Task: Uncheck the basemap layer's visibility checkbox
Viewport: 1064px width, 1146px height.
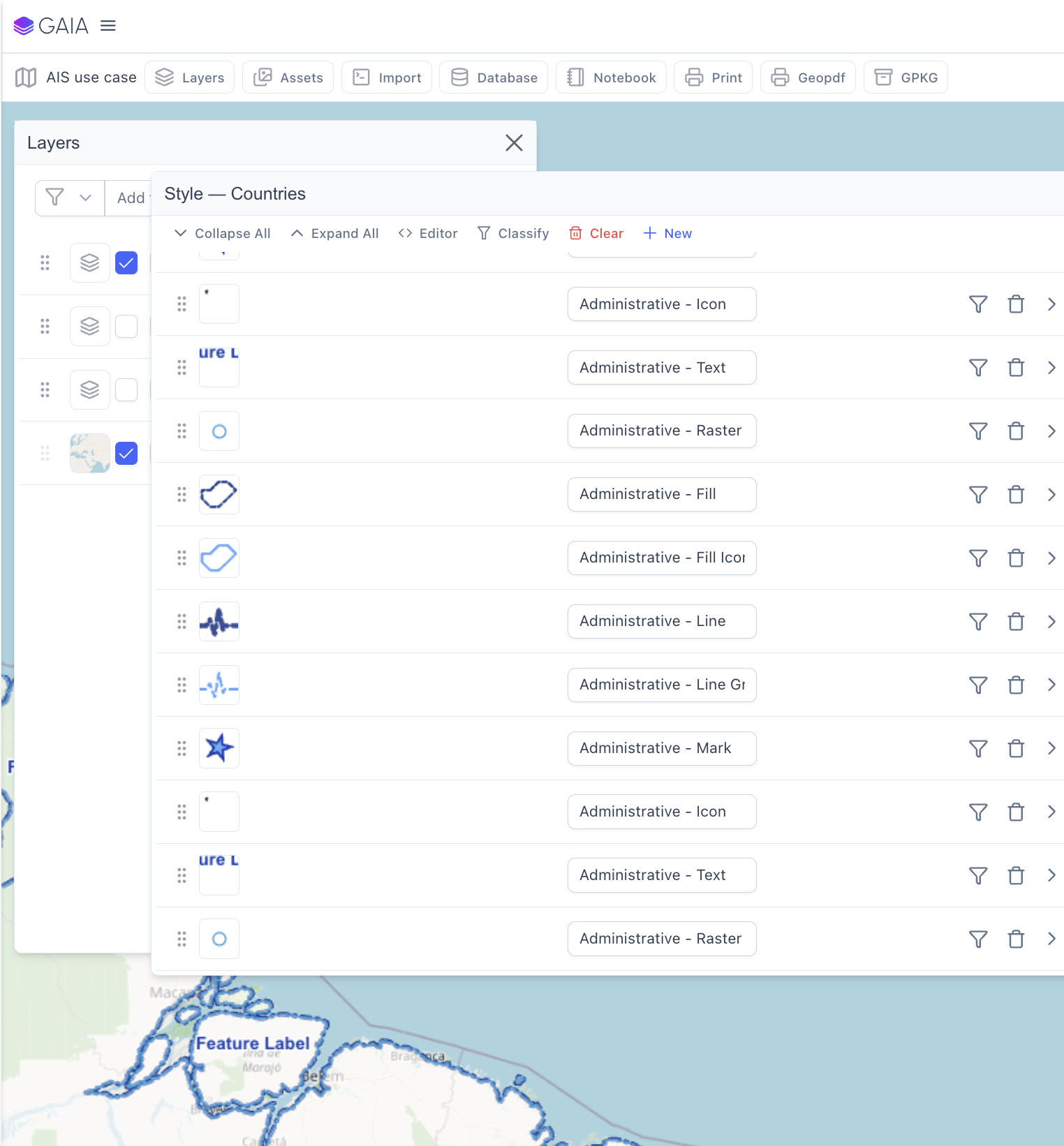Action: (126, 454)
